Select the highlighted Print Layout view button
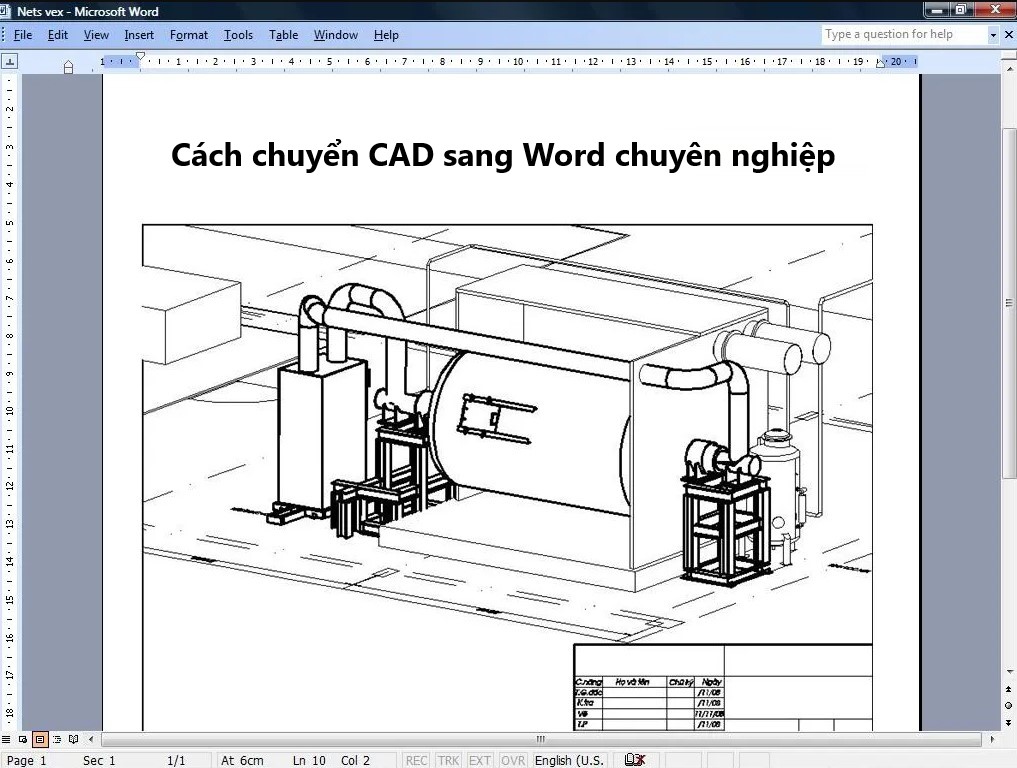This screenshot has height=768, width=1017. (x=40, y=739)
